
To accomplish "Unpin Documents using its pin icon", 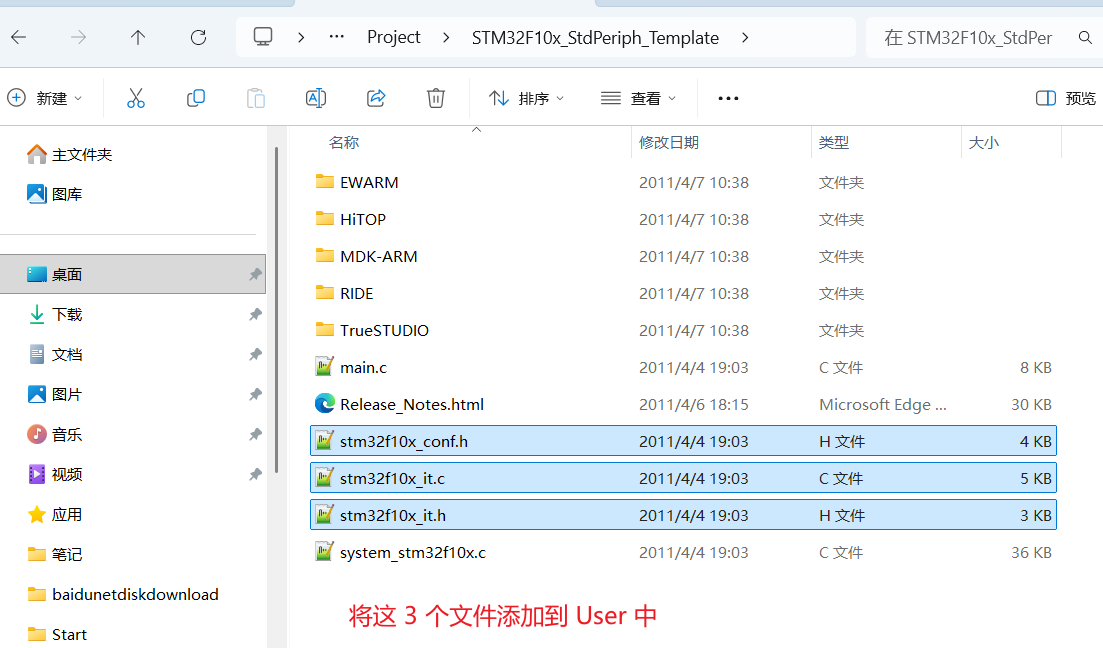I will (255, 355).
